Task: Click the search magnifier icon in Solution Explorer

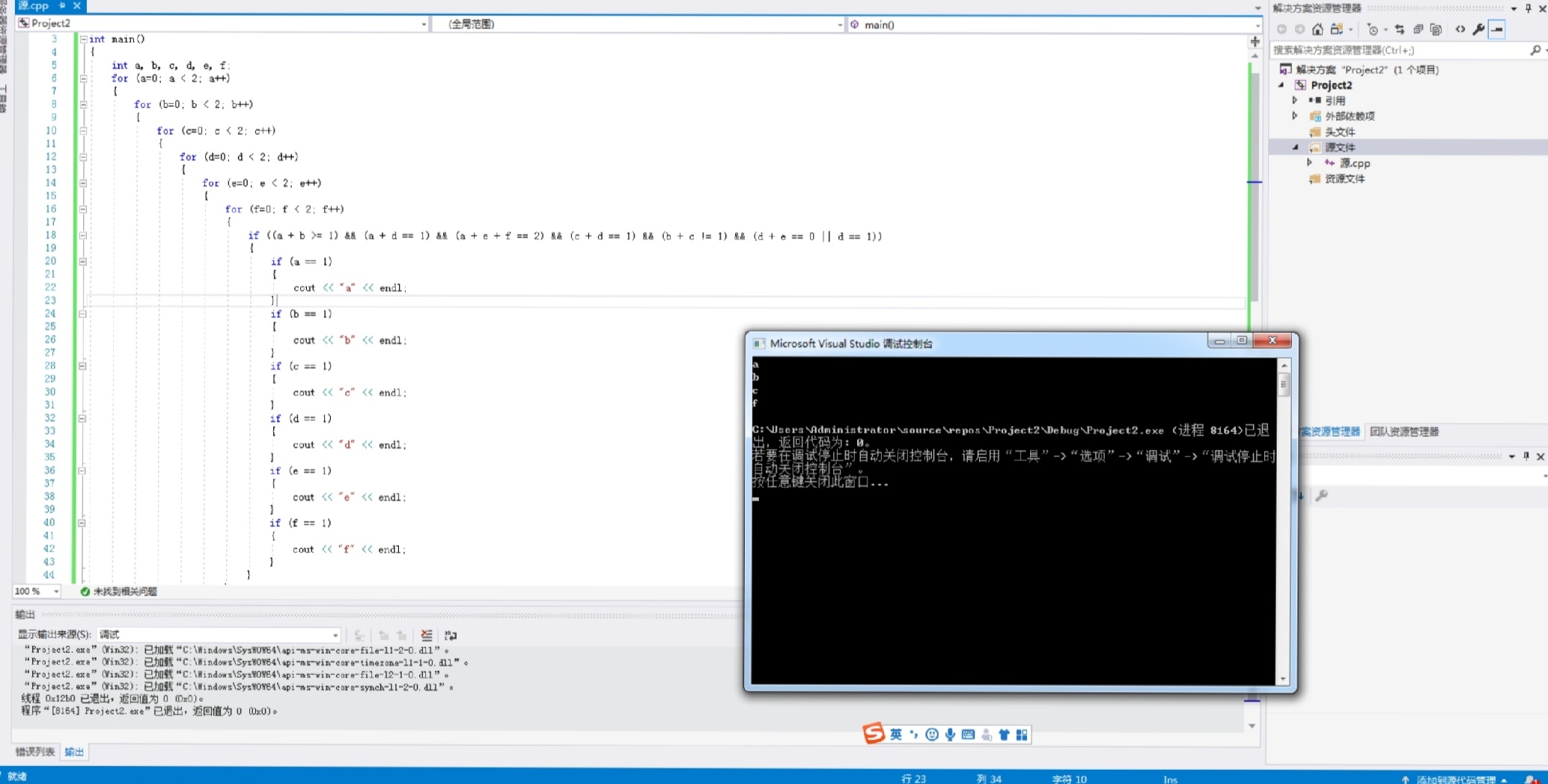Action: coord(1535,50)
